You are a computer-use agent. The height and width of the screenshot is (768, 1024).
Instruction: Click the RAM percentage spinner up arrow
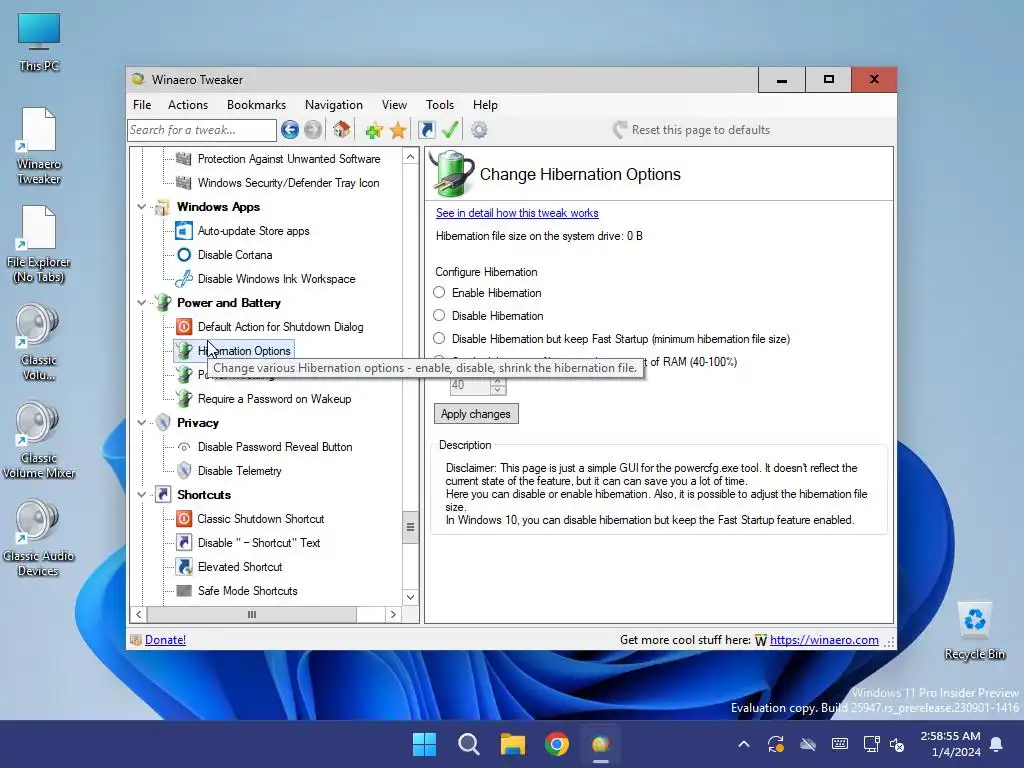coord(498,381)
